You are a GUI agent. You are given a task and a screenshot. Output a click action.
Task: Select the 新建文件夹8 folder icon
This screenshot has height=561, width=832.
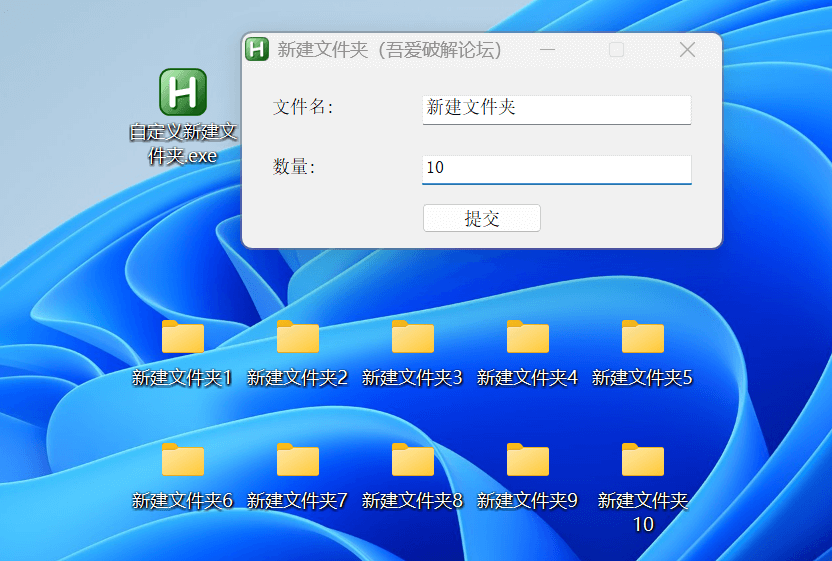click(413, 459)
